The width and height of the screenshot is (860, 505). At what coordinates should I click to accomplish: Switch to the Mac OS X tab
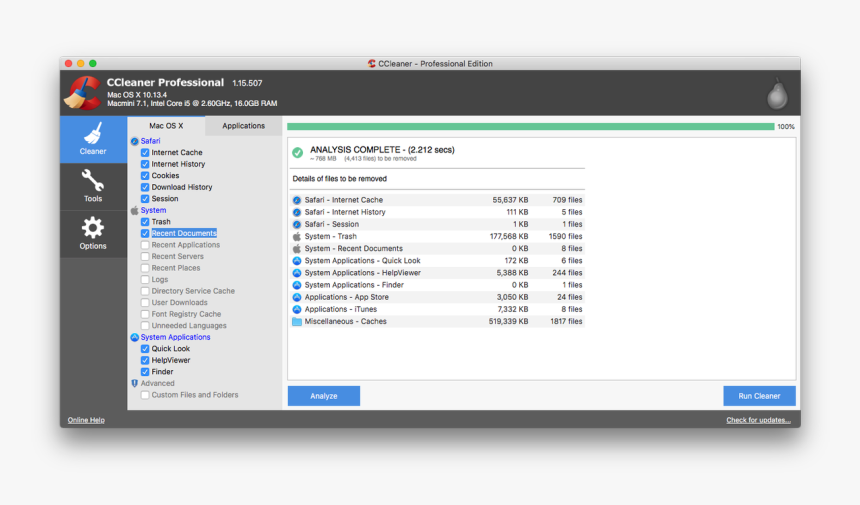(x=166, y=126)
